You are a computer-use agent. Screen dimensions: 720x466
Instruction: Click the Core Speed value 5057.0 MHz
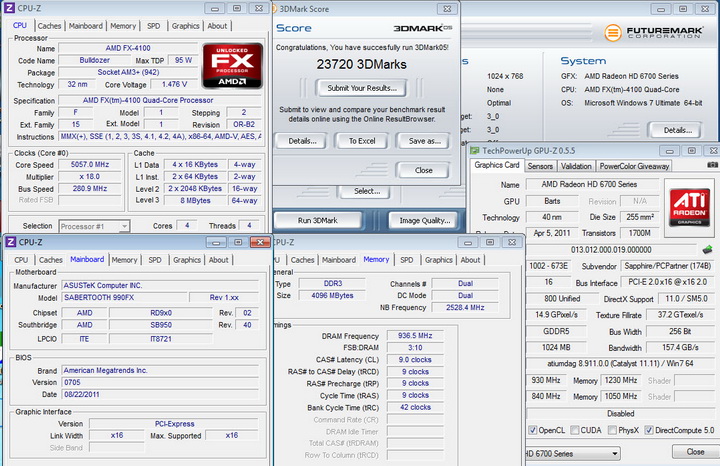pos(90,164)
